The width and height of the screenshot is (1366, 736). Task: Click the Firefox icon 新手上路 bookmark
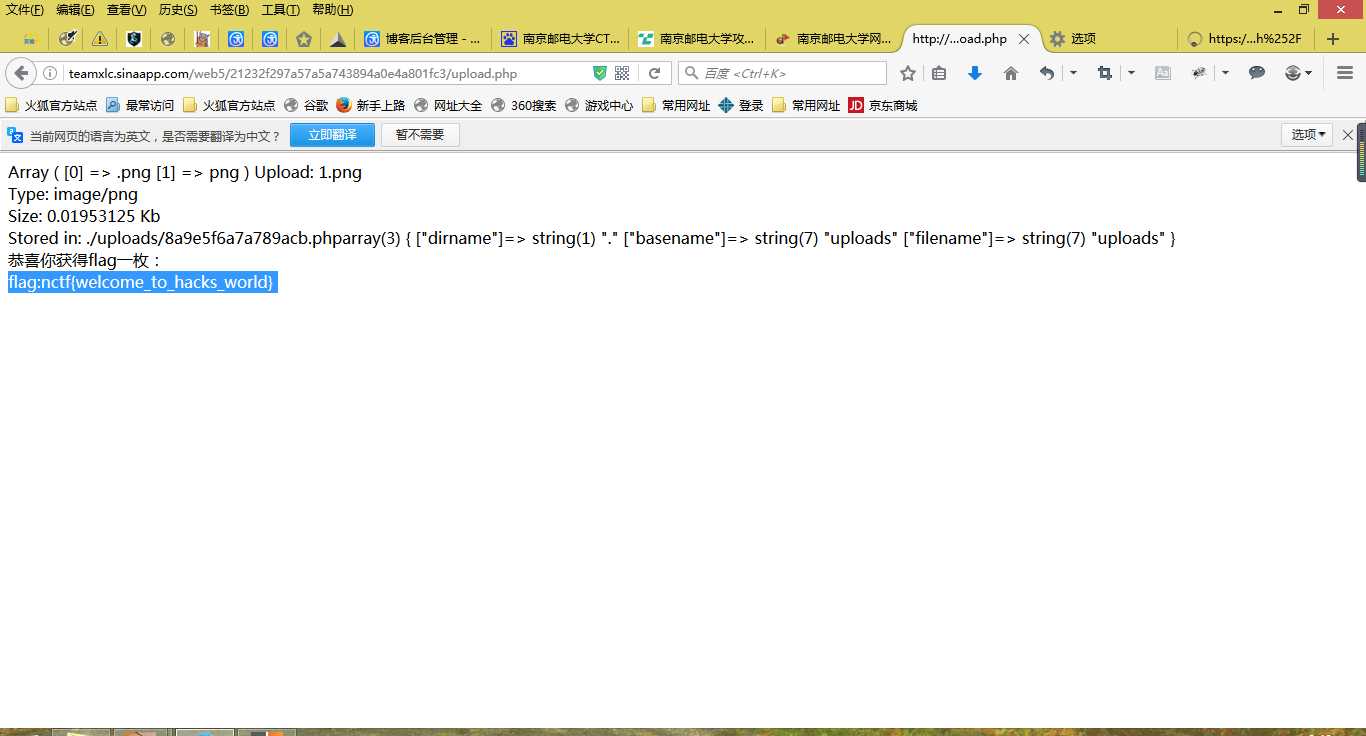tap(371, 105)
